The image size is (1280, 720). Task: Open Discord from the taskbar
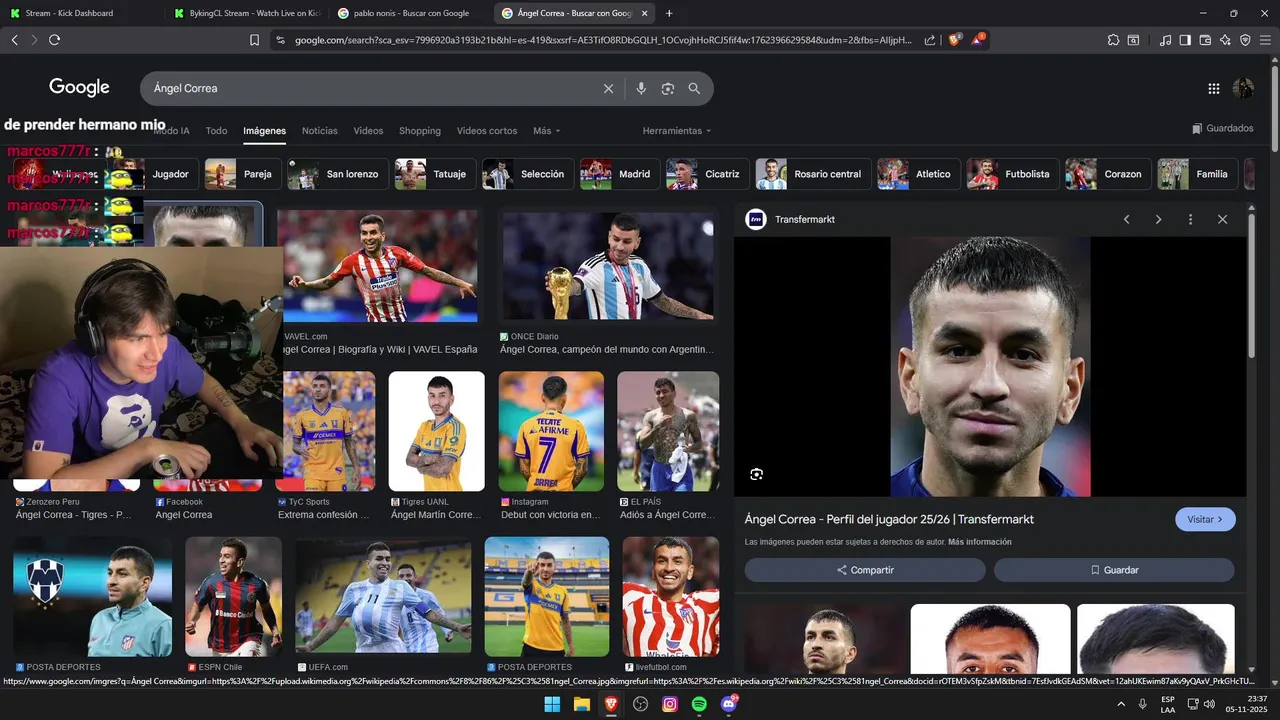tap(729, 704)
